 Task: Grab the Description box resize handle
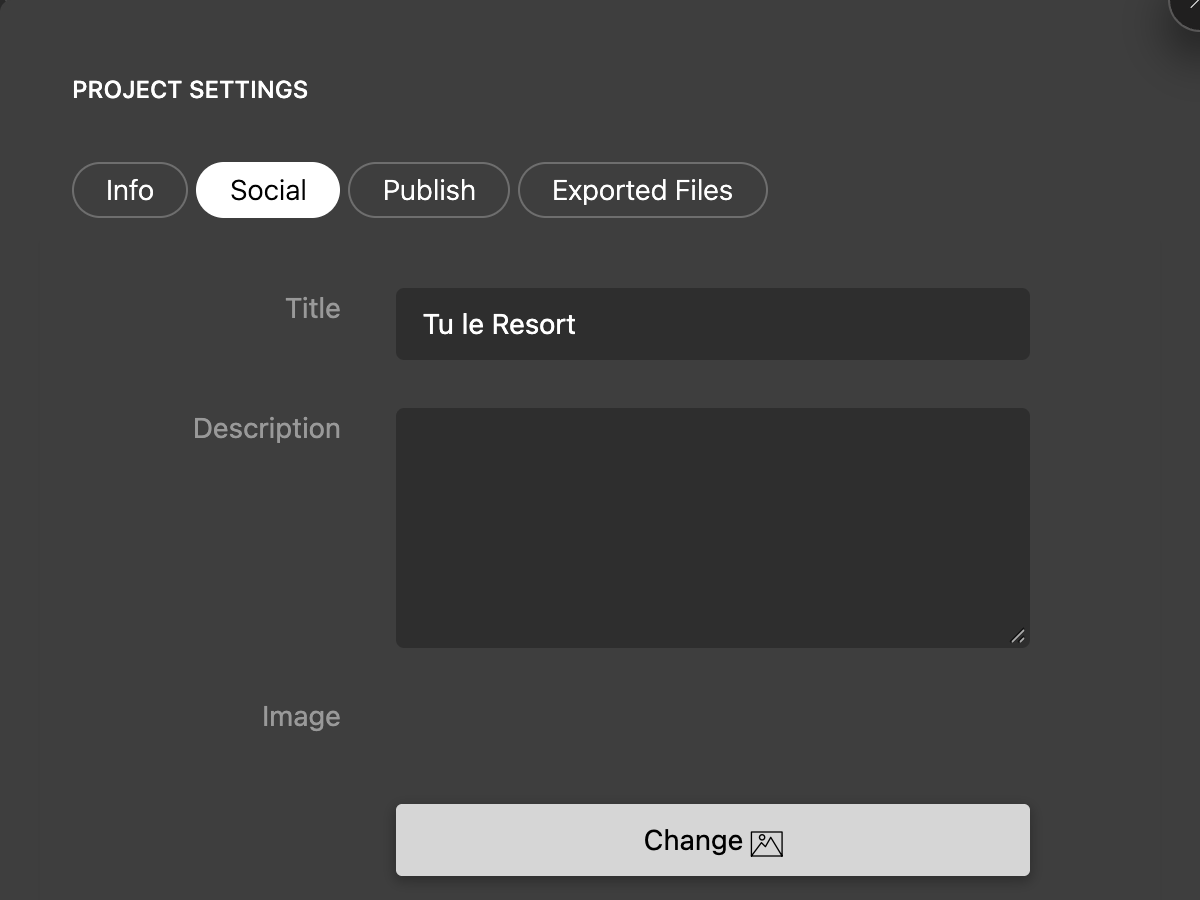[x=1018, y=636]
